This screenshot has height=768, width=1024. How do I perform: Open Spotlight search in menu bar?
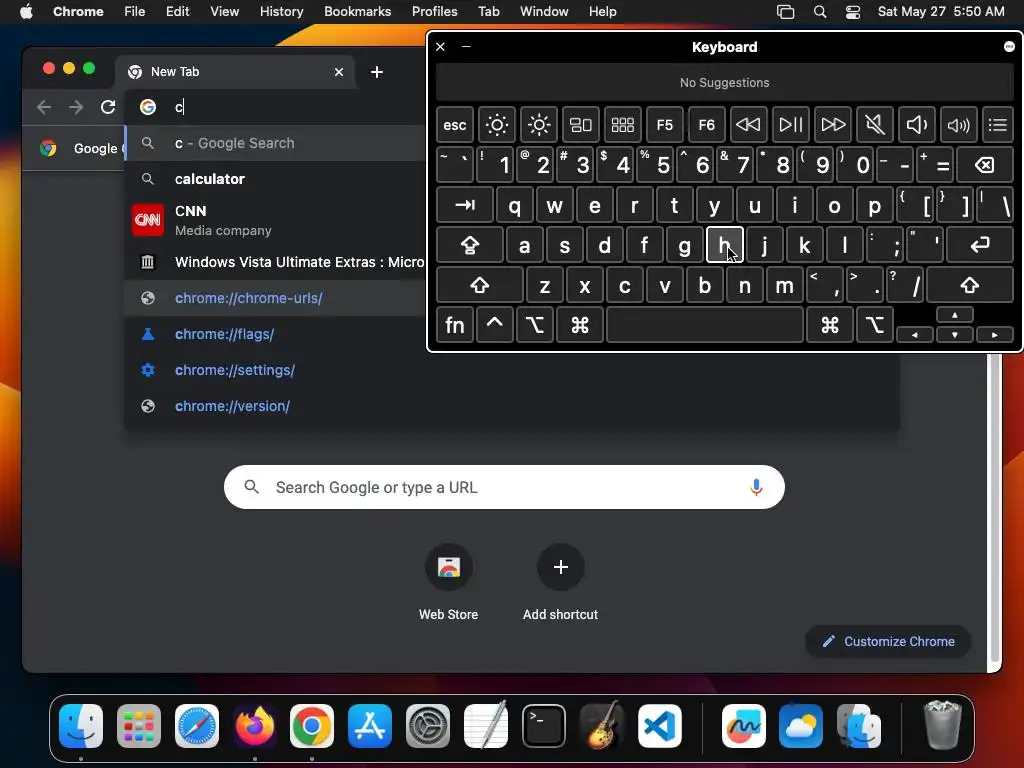click(x=820, y=12)
